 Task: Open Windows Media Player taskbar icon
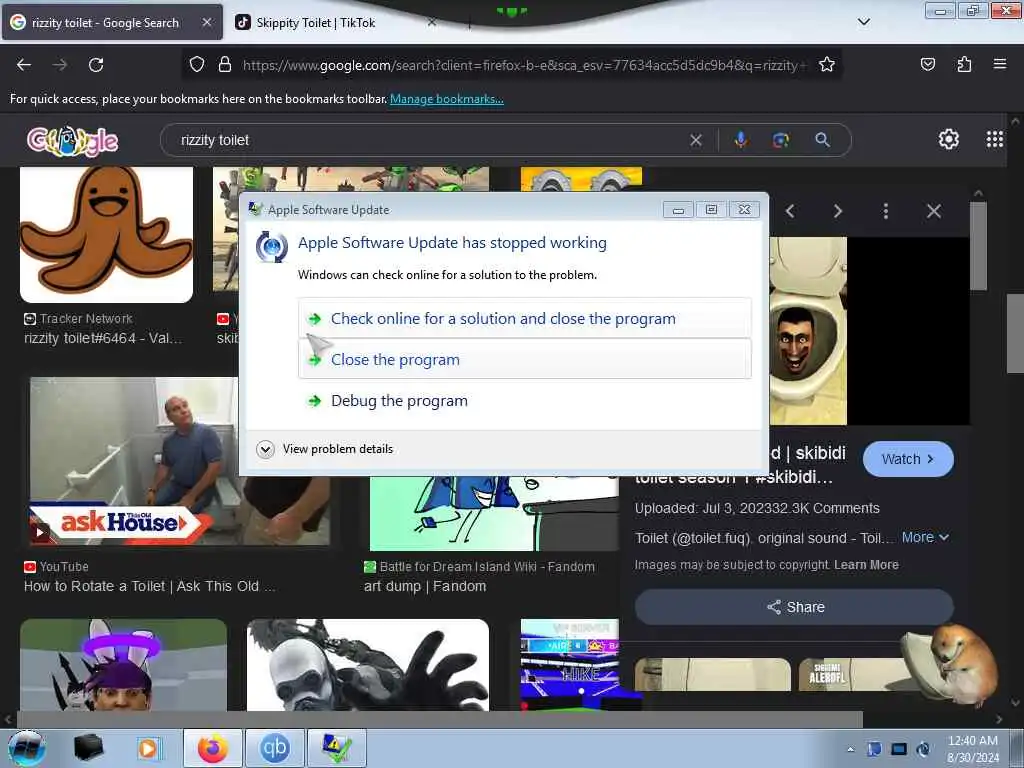(x=148, y=748)
